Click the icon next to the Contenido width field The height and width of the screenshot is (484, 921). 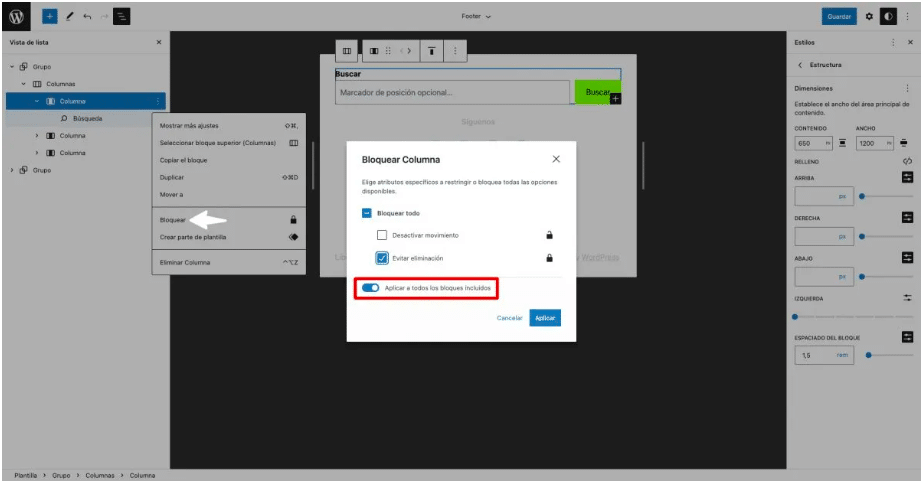pyautogui.click(x=842, y=143)
